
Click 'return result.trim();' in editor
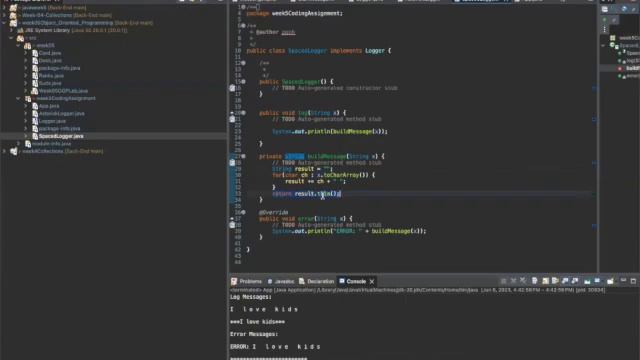click(307, 194)
